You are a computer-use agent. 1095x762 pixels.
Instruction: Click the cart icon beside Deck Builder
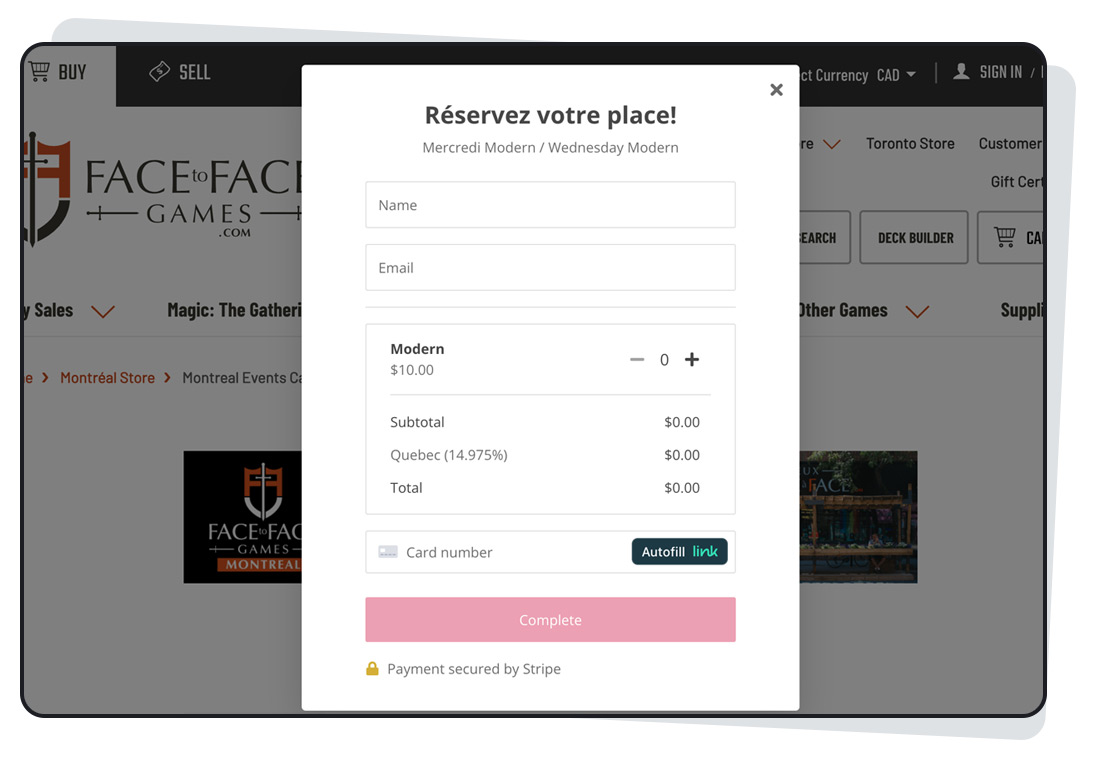coord(1004,237)
